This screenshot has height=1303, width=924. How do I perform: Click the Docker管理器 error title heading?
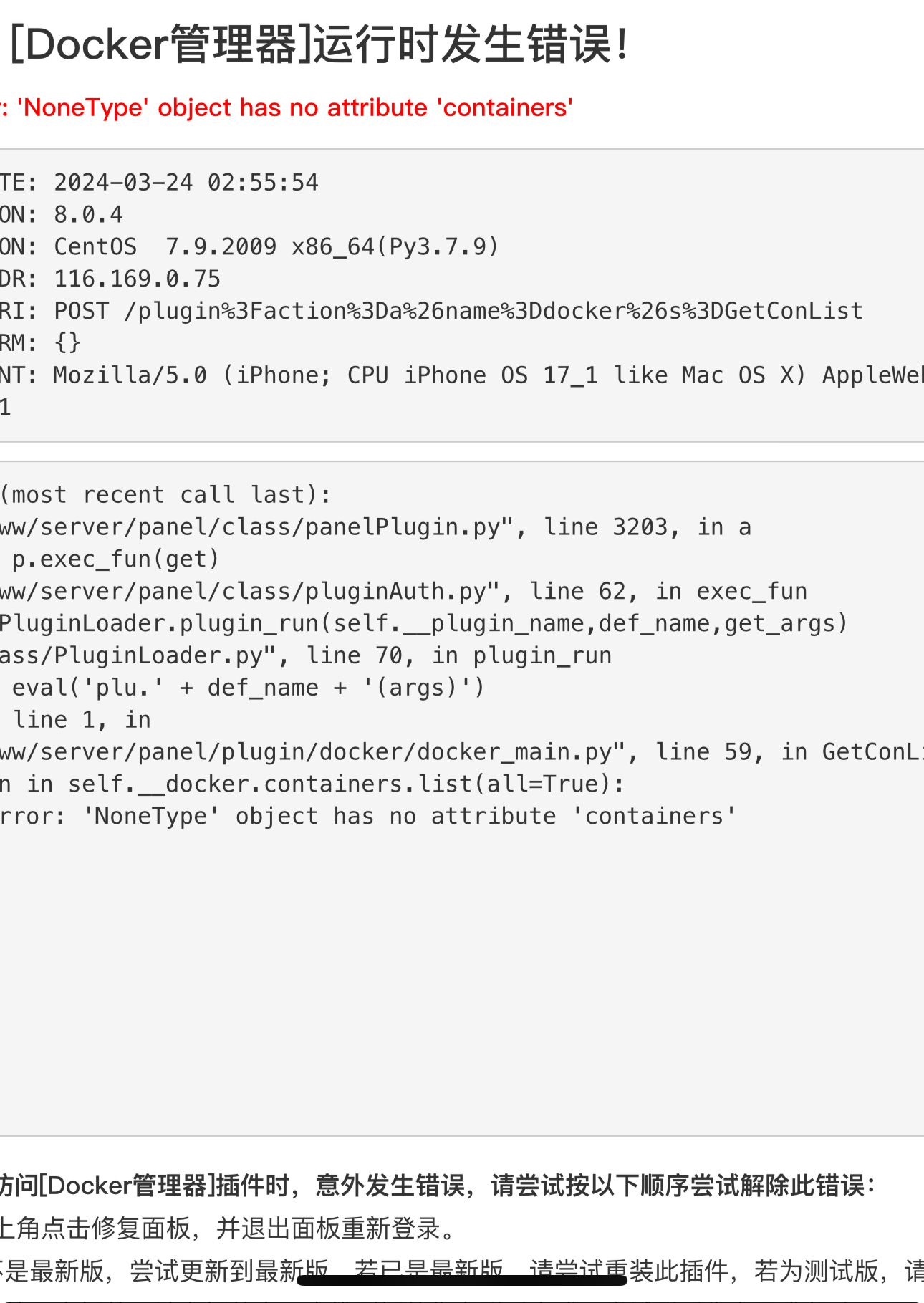click(x=319, y=44)
